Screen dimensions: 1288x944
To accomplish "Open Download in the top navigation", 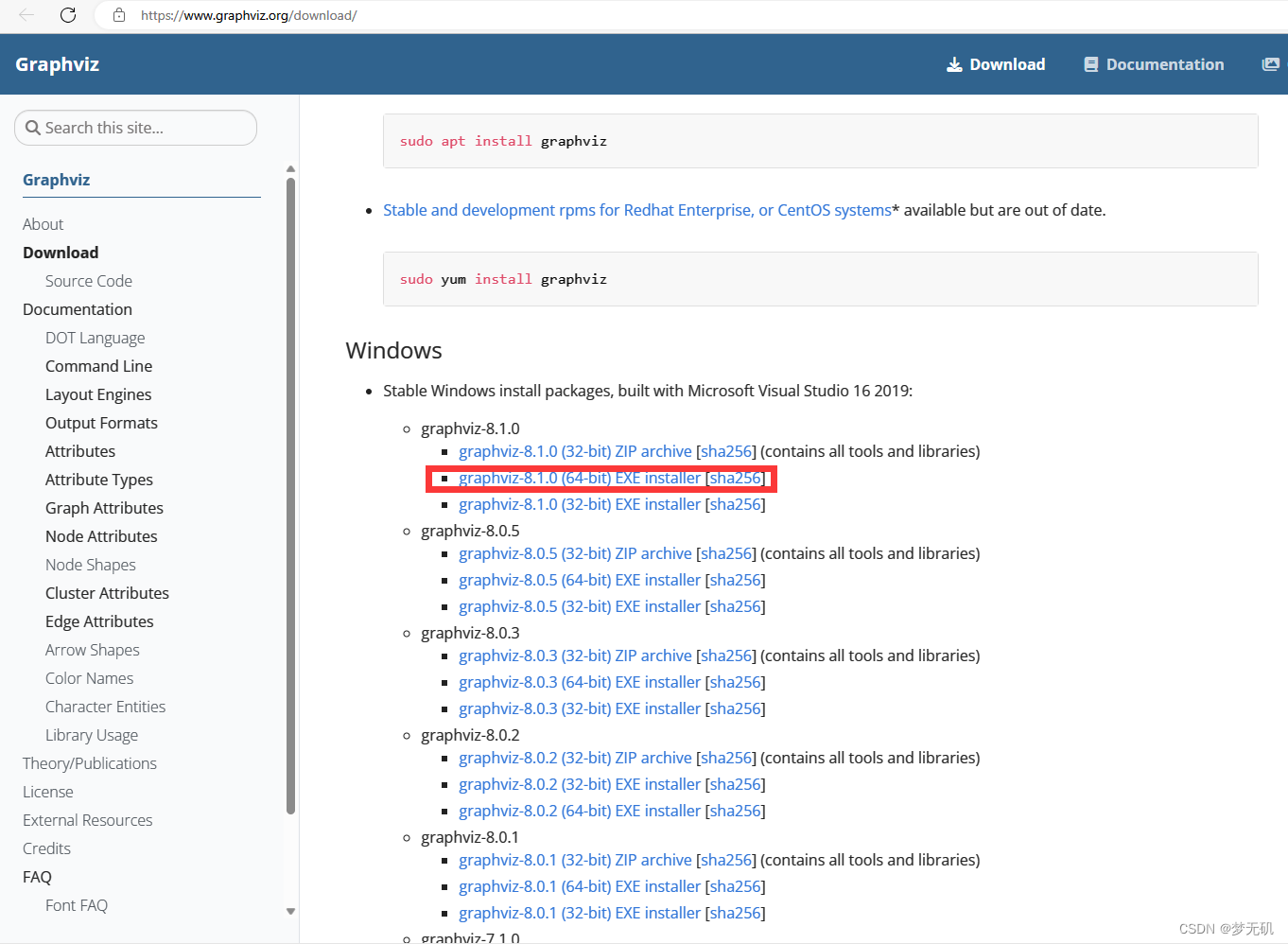I will click(996, 64).
